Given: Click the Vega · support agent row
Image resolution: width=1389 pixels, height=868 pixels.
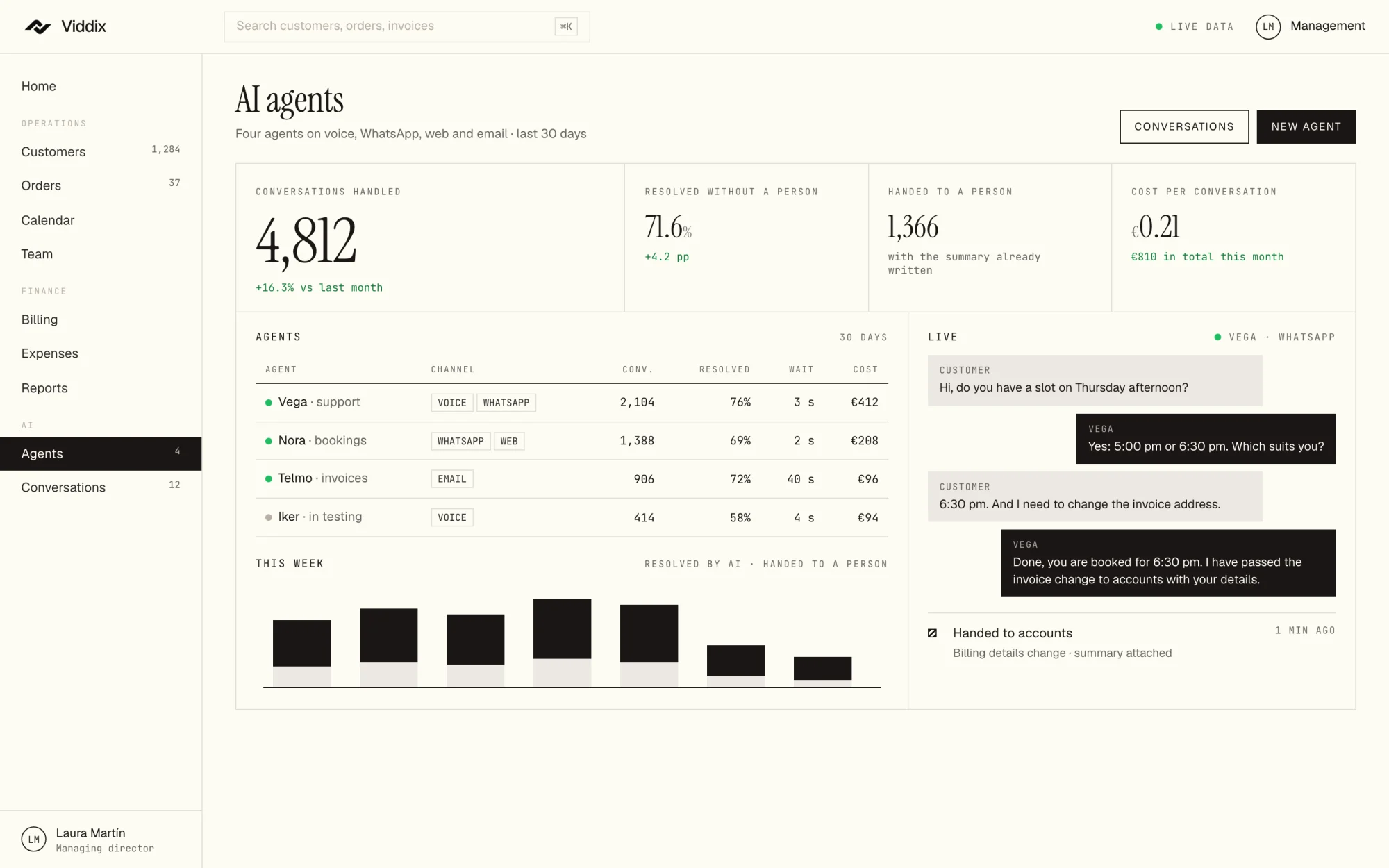Looking at the screenshot, I should coord(572,403).
